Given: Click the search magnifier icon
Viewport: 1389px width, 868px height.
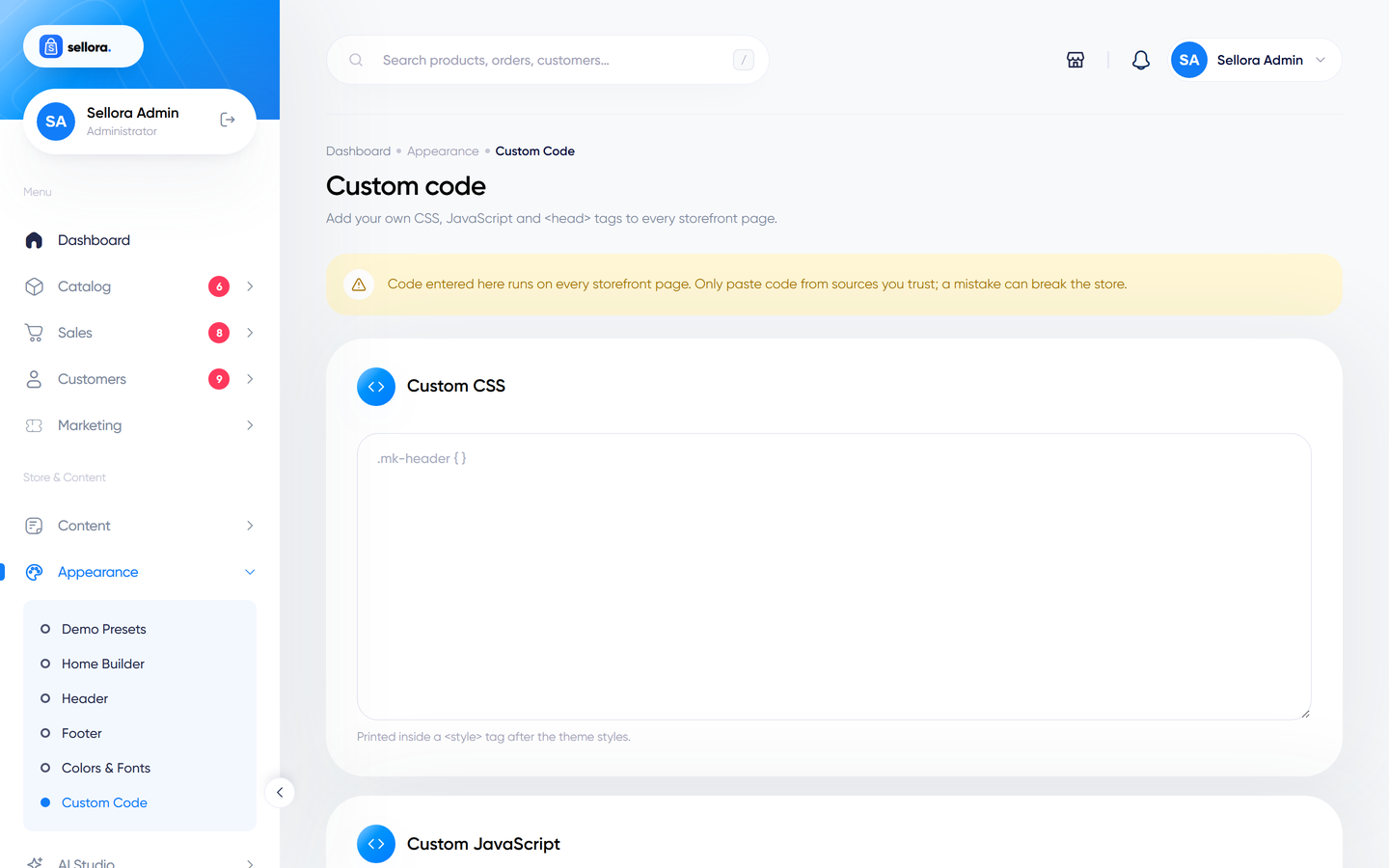Looking at the screenshot, I should [356, 60].
